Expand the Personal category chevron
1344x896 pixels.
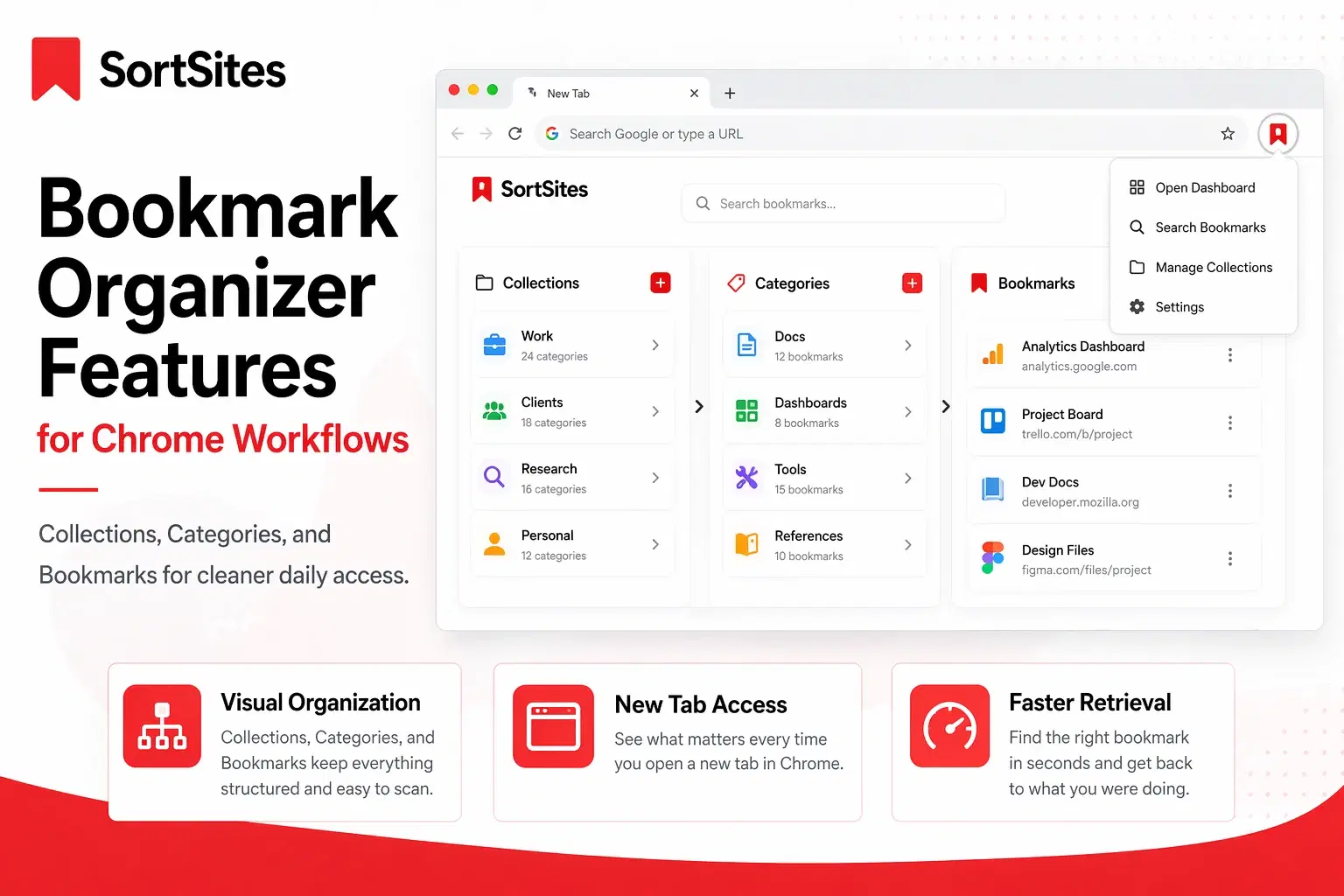[x=655, y=544]
